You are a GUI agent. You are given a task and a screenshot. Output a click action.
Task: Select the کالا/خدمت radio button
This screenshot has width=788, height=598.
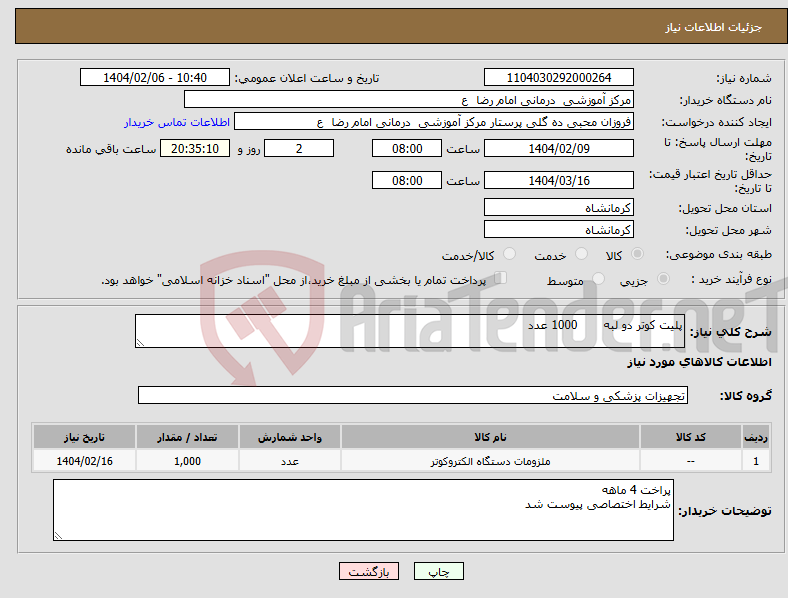click(510, 254)
